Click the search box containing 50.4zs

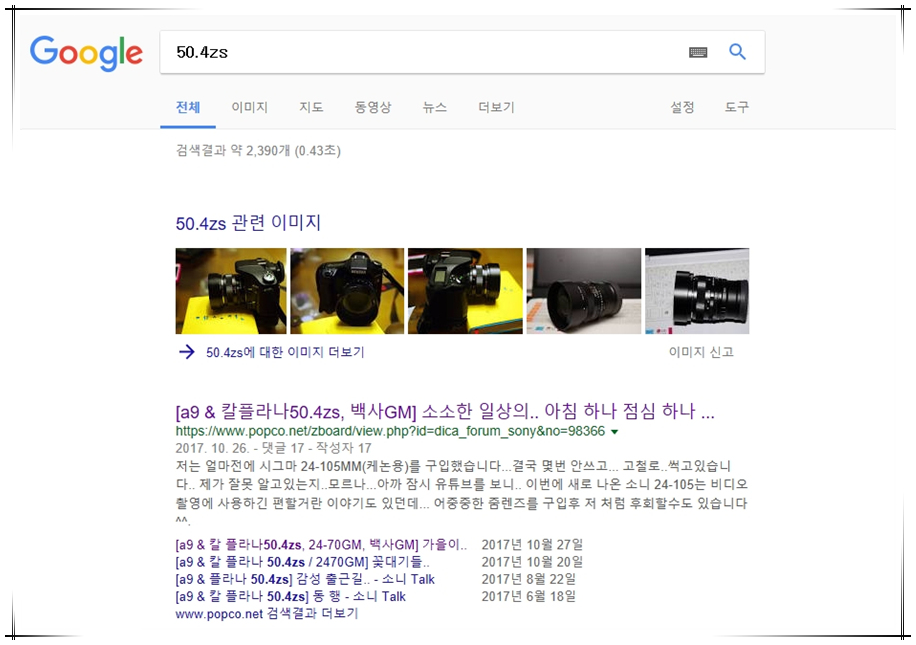tap(420, 52)
